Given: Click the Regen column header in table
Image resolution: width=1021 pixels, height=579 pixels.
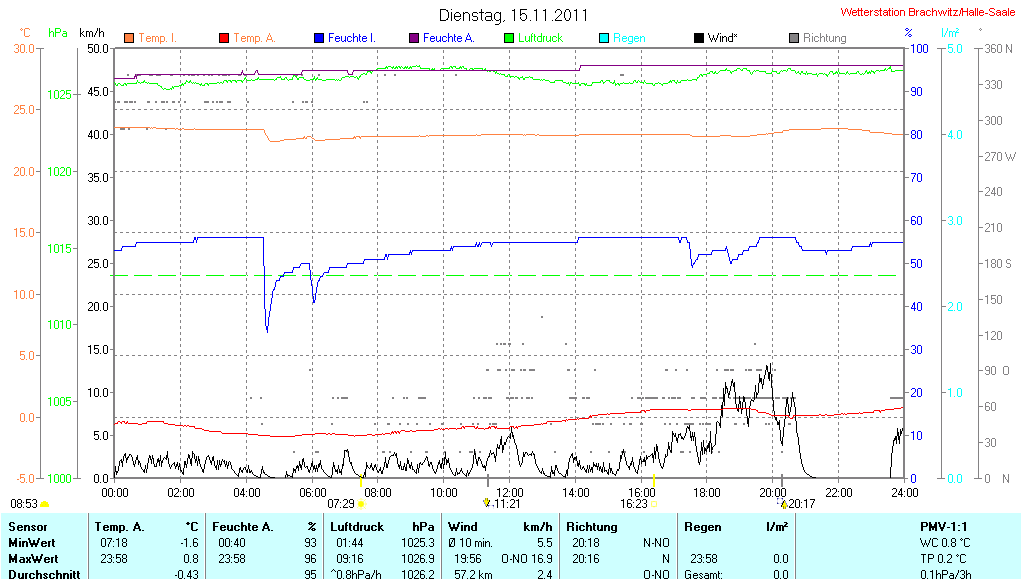Looking at the screenshot, I should pyautogui.click(x=702, y=526).
